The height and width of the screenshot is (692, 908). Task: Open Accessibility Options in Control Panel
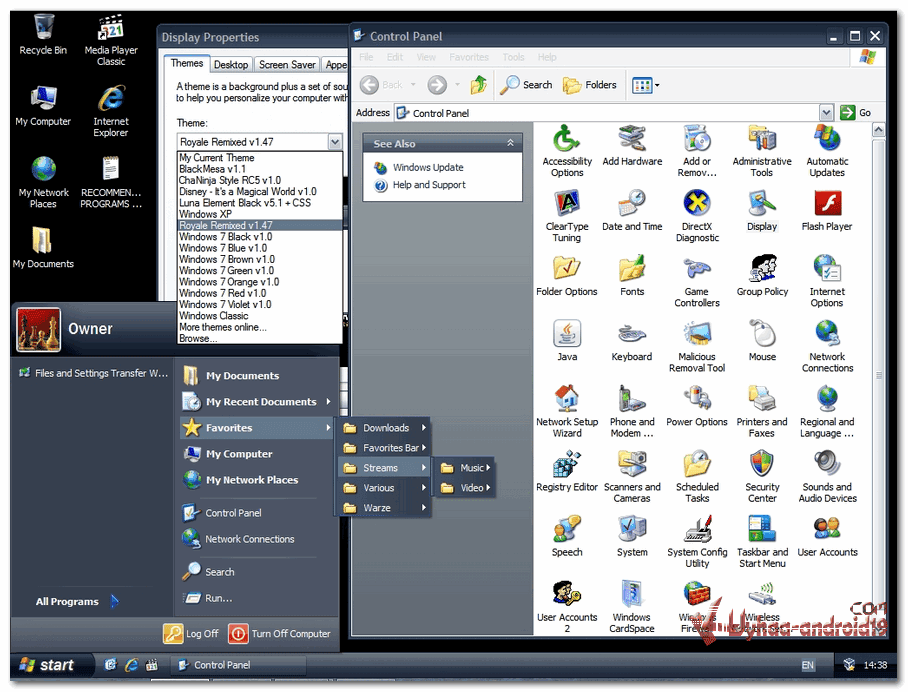(566, 152)
